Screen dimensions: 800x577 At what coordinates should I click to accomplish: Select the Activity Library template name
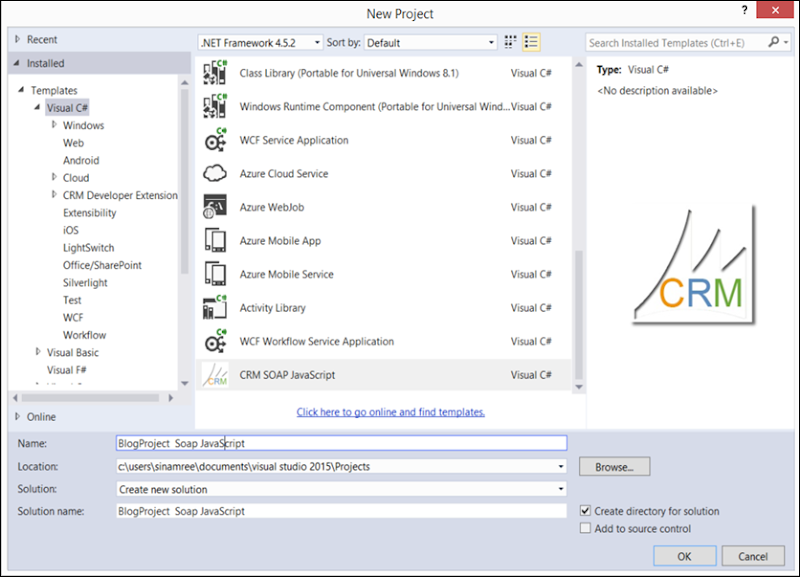(x=272, y=308)
